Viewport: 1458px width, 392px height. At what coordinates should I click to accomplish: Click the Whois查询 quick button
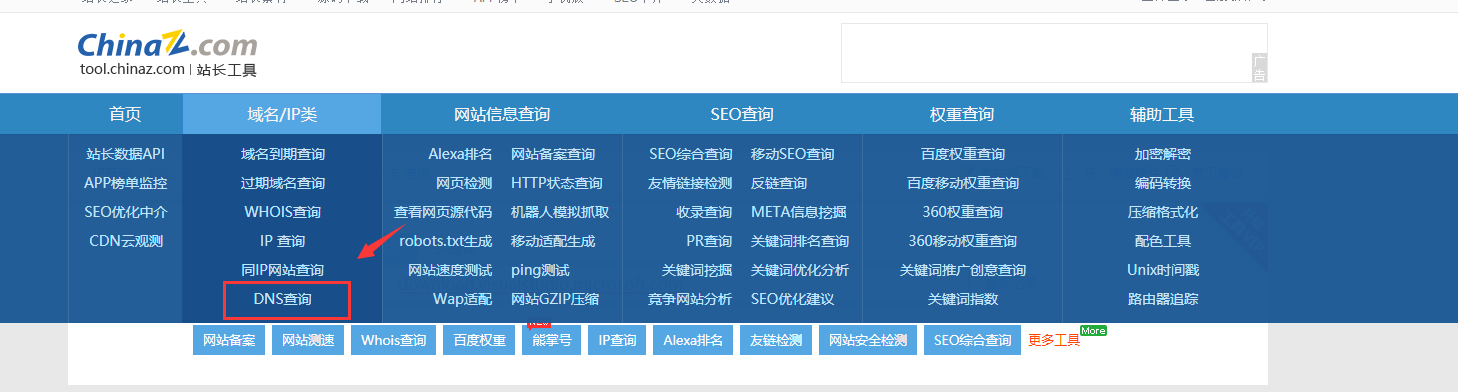click(x=393, y=340)
